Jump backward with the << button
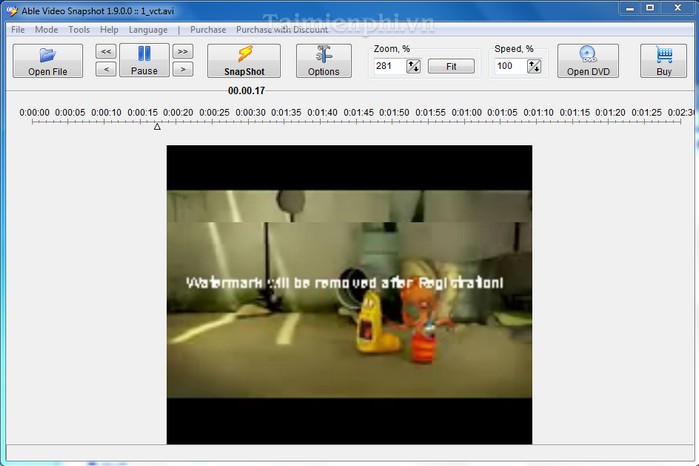This screenshot has height=466, width=699. (106, 51)
